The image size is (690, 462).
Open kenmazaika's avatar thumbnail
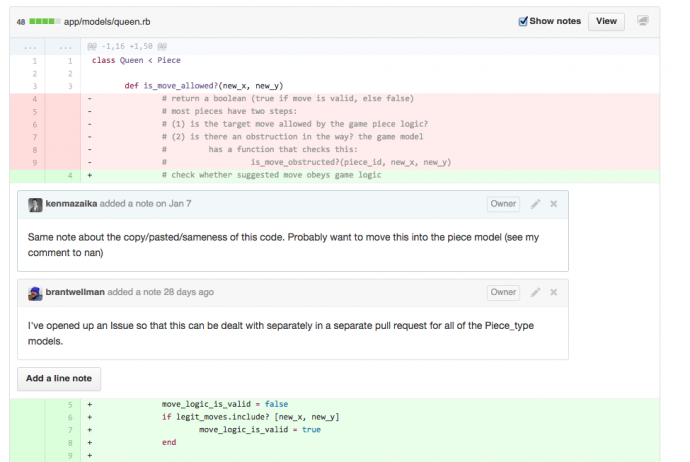pyautogui.click(x=35, y=204)
